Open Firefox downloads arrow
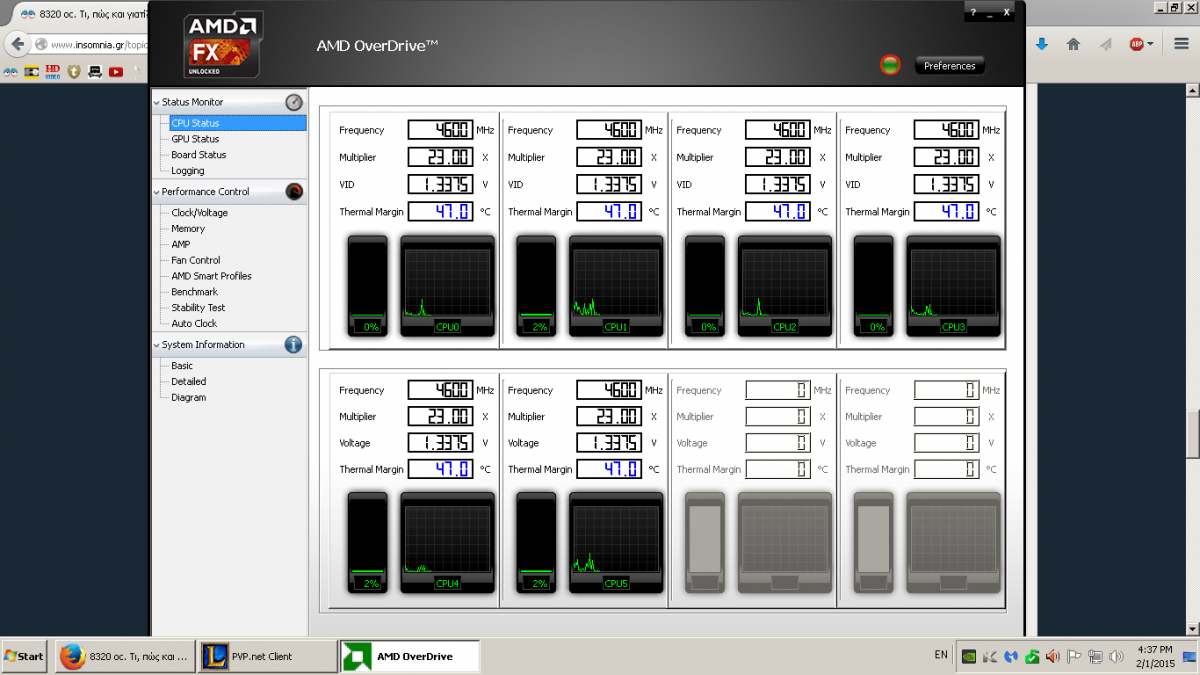The width and height of the screenshot is (1200, 675). click(x=1041, y=44)
